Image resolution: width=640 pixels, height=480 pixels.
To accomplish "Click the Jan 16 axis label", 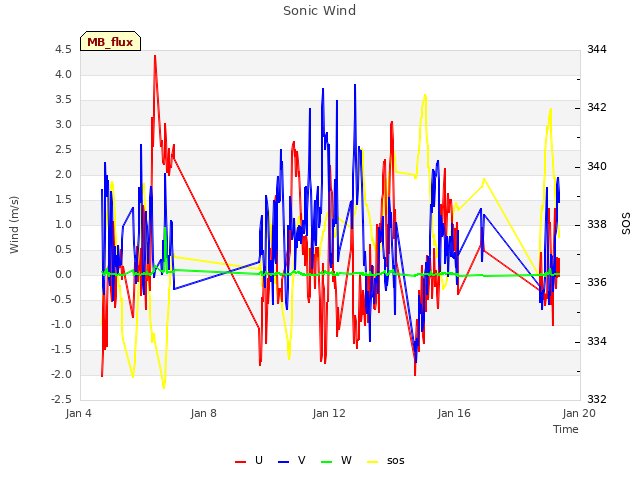I will (x=454, y=413).
